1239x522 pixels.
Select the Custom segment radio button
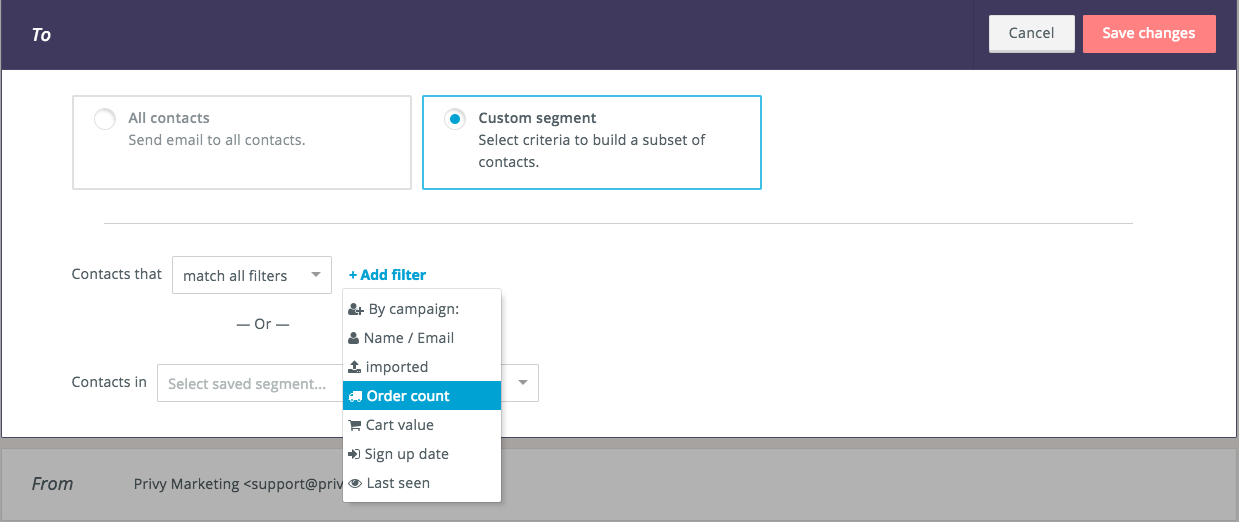tap(454, 119)
